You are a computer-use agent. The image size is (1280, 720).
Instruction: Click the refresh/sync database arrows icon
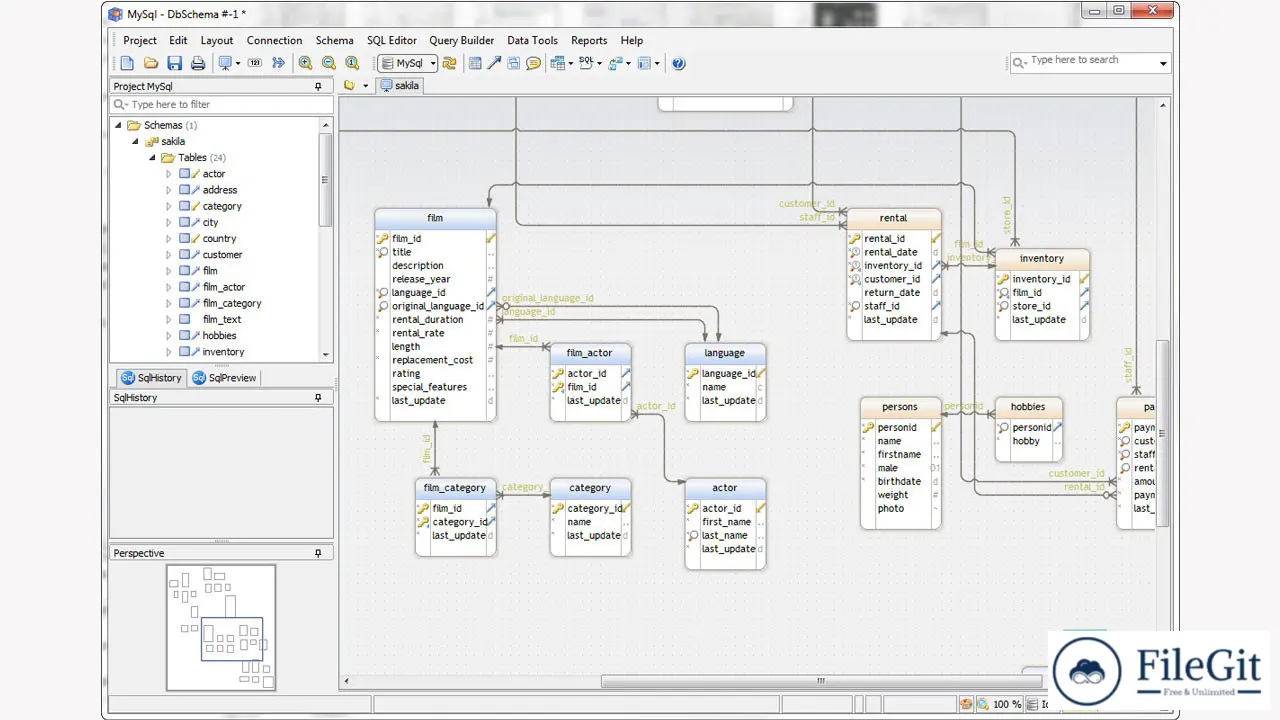(449, 63)
